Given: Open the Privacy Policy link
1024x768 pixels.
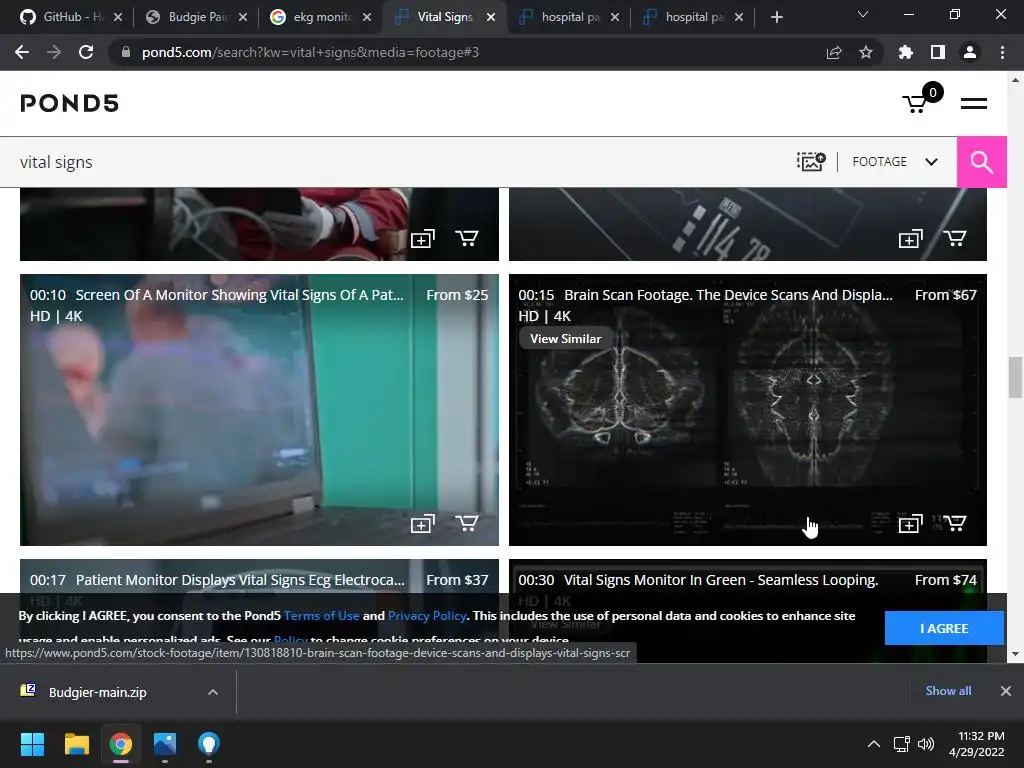Looking at the screenshot, I should pyautogui.click(x=427, y=616).
